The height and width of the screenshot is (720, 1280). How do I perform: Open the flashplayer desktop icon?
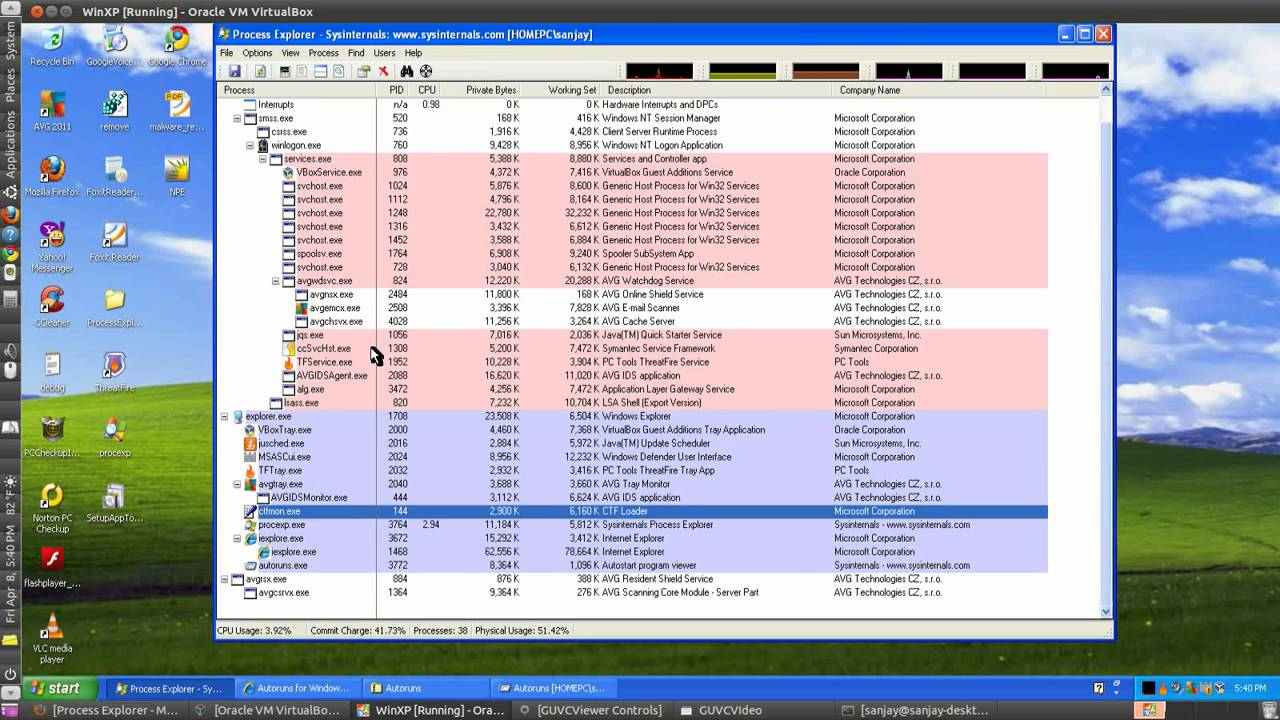pyautogui.click(x=52, y=567)
